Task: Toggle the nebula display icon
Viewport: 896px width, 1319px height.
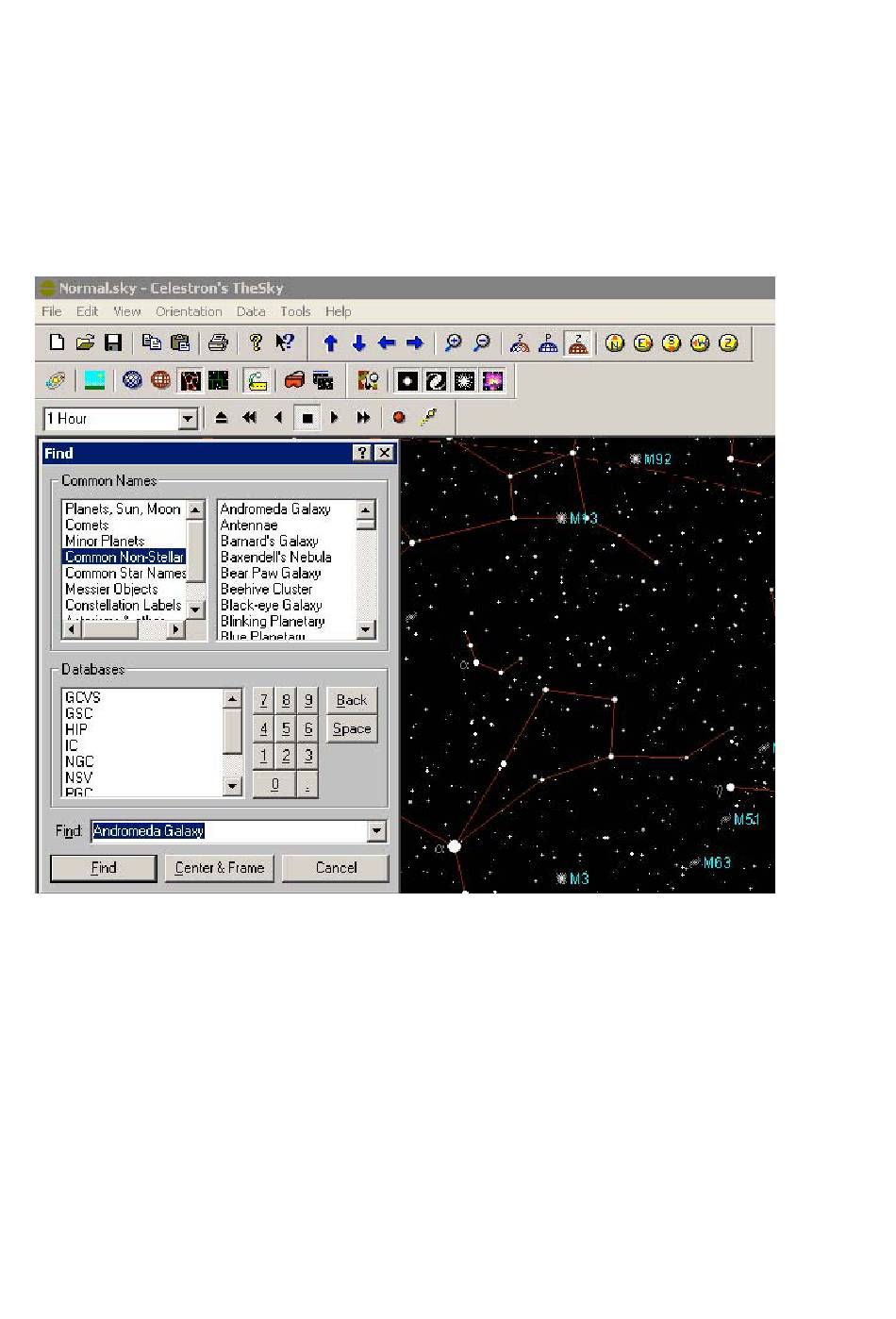Action: [491, 380]
